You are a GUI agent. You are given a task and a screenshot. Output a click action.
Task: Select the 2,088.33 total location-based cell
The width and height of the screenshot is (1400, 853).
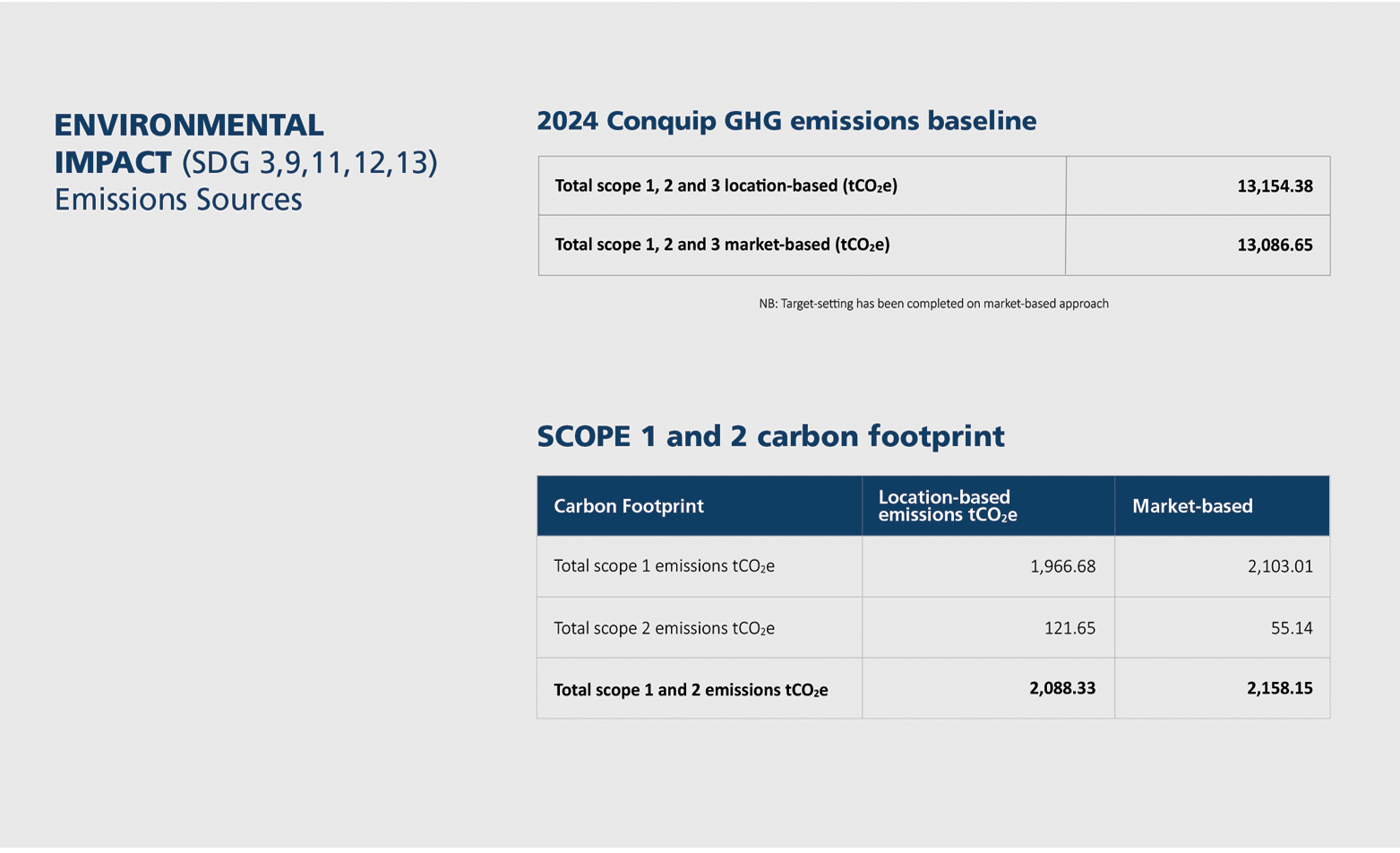(1061, 688)
